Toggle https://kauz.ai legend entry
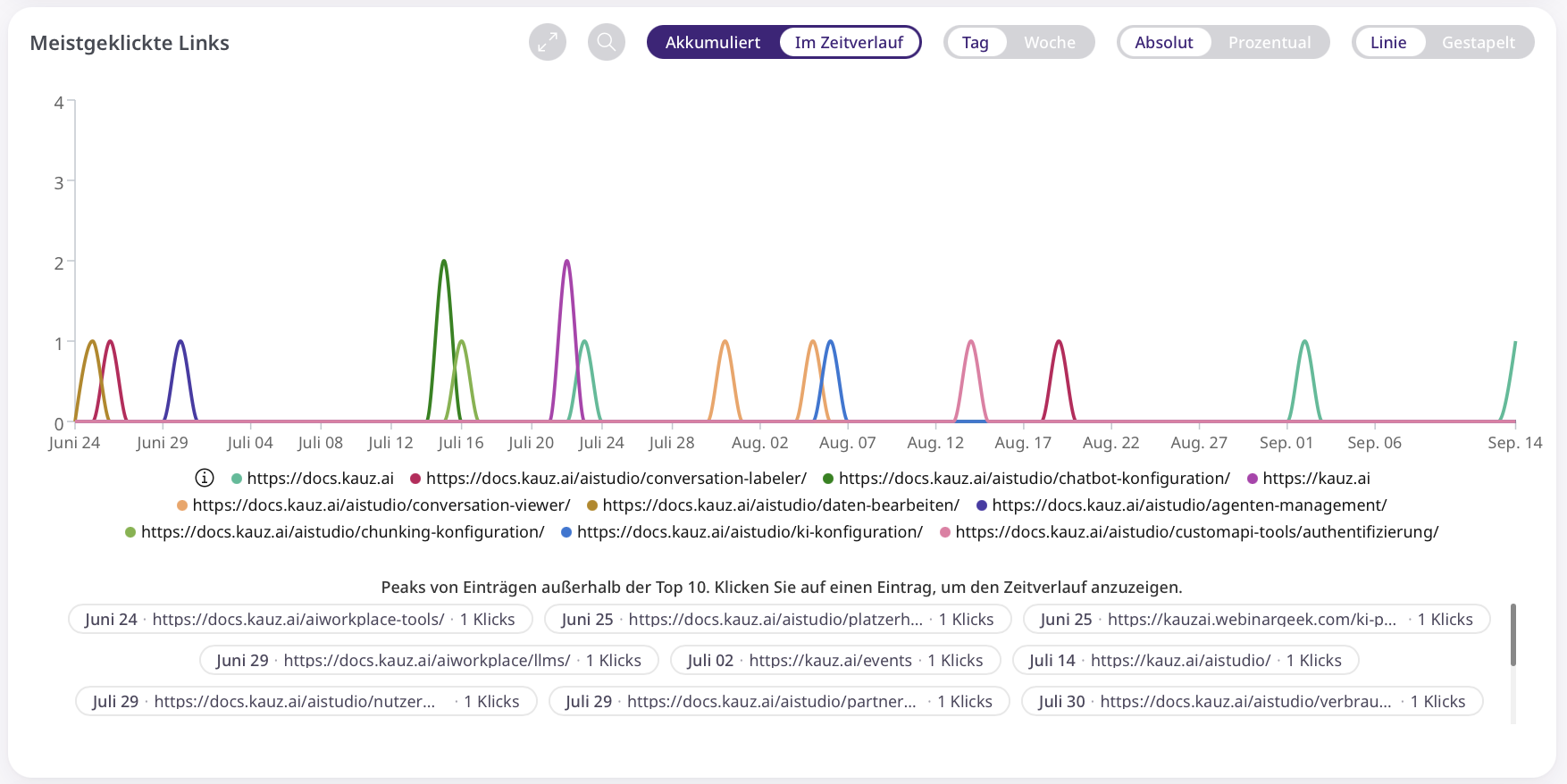The height and width of the screenshot is (784, 1567). 1308,479
